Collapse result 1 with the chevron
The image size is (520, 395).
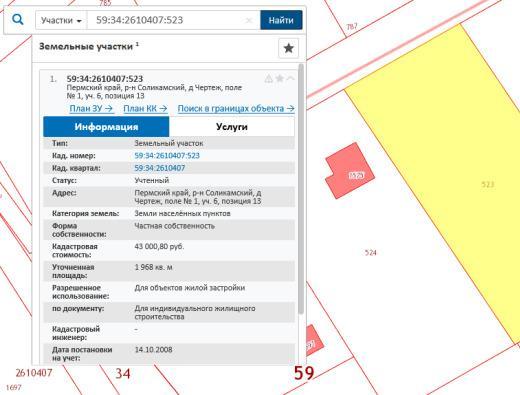pos(290,79)
